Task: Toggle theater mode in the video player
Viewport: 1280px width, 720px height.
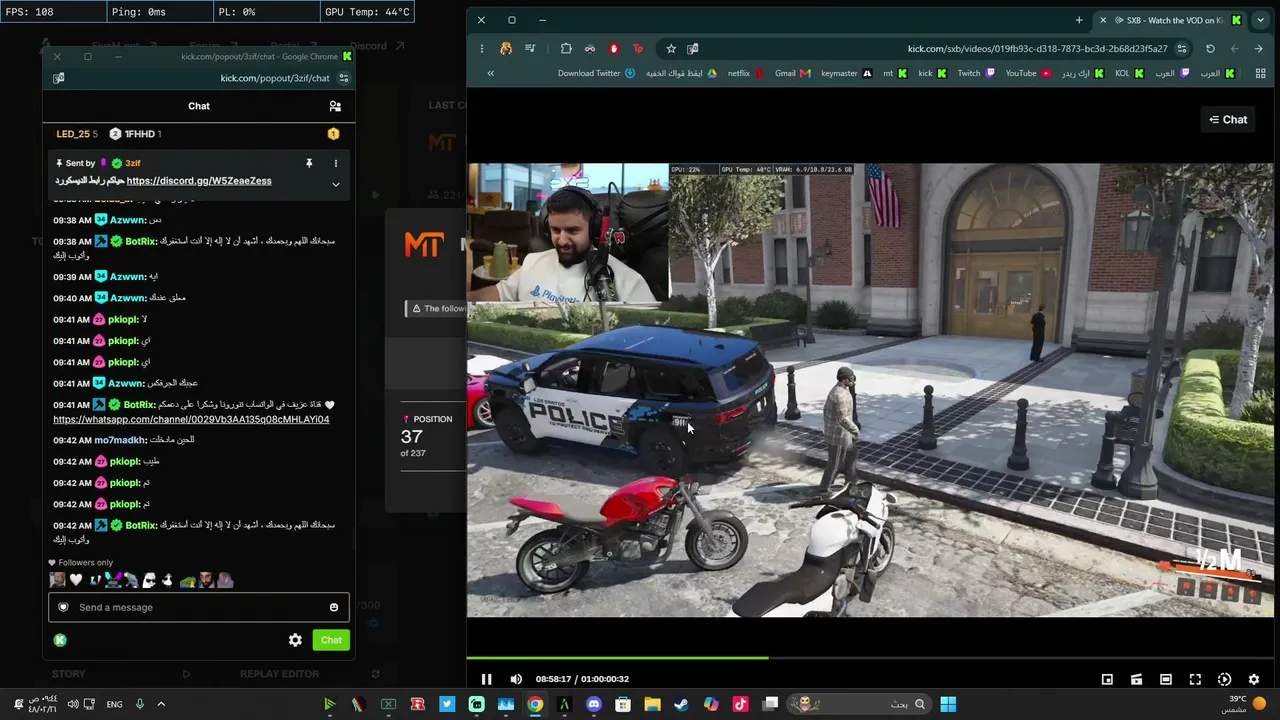Action: (1166, 679)
